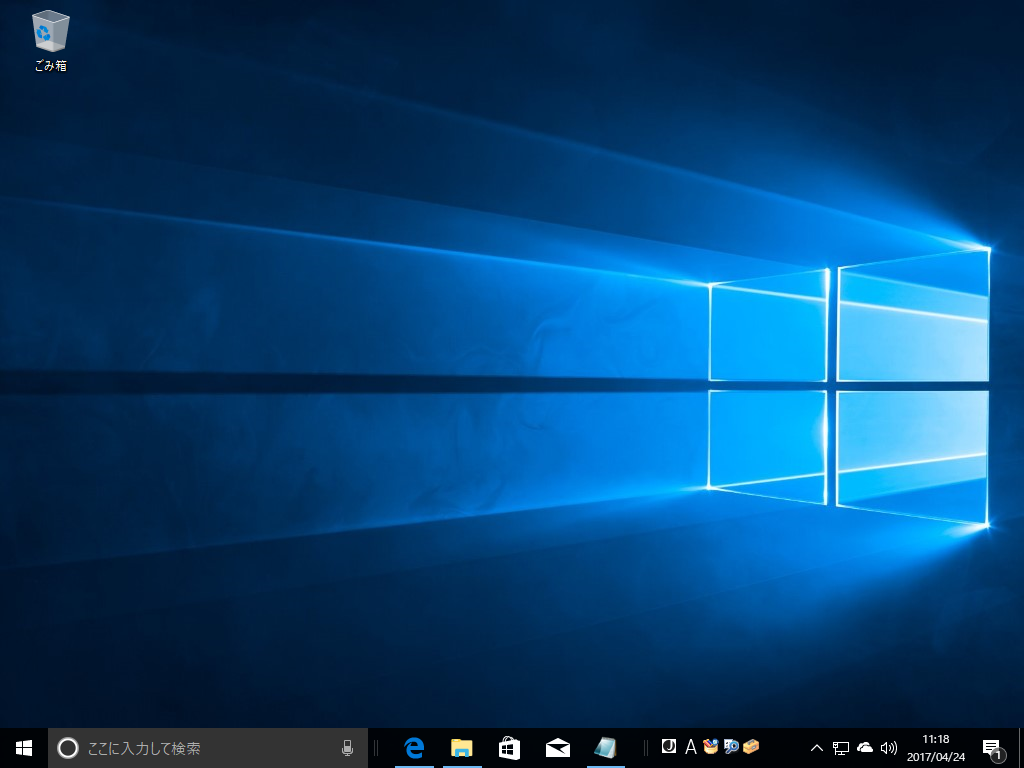Image resolution: width=1024 pixels, height=768 pixels.
Task: Show hidden system tray icons
Action: [x=816, y=748]
